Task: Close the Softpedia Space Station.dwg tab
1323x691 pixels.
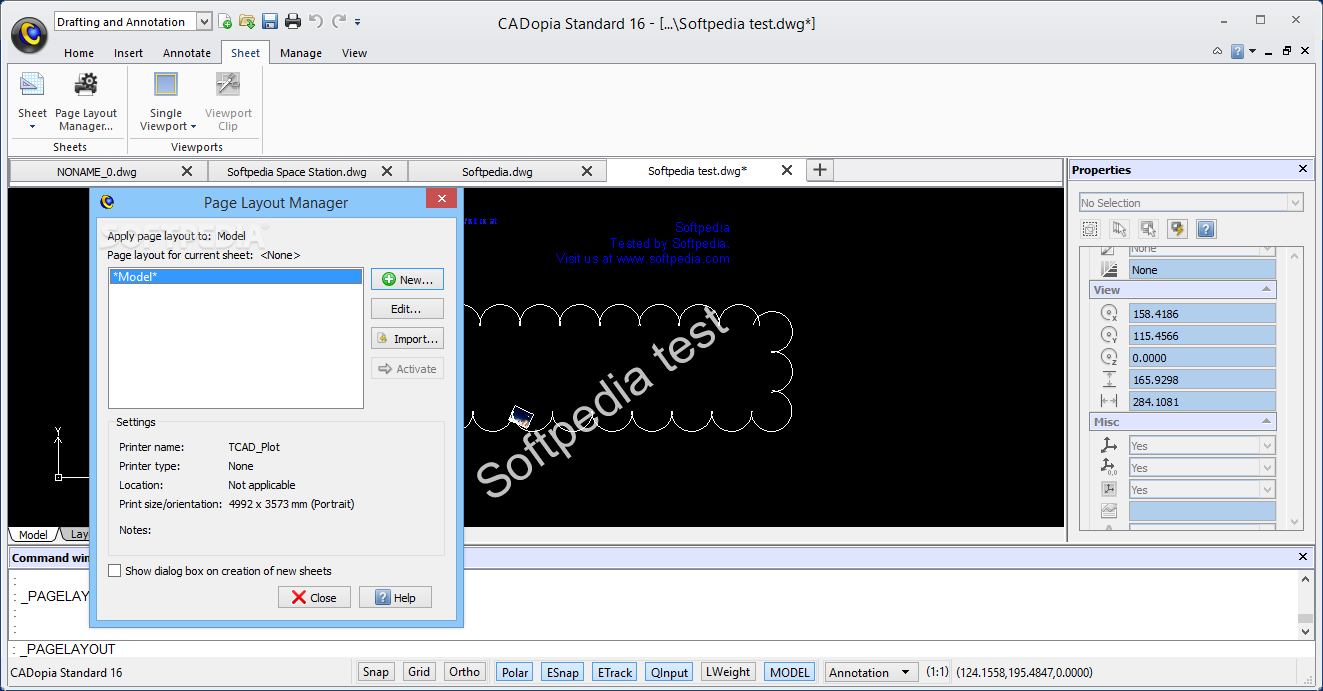Action: click(388, 171)
